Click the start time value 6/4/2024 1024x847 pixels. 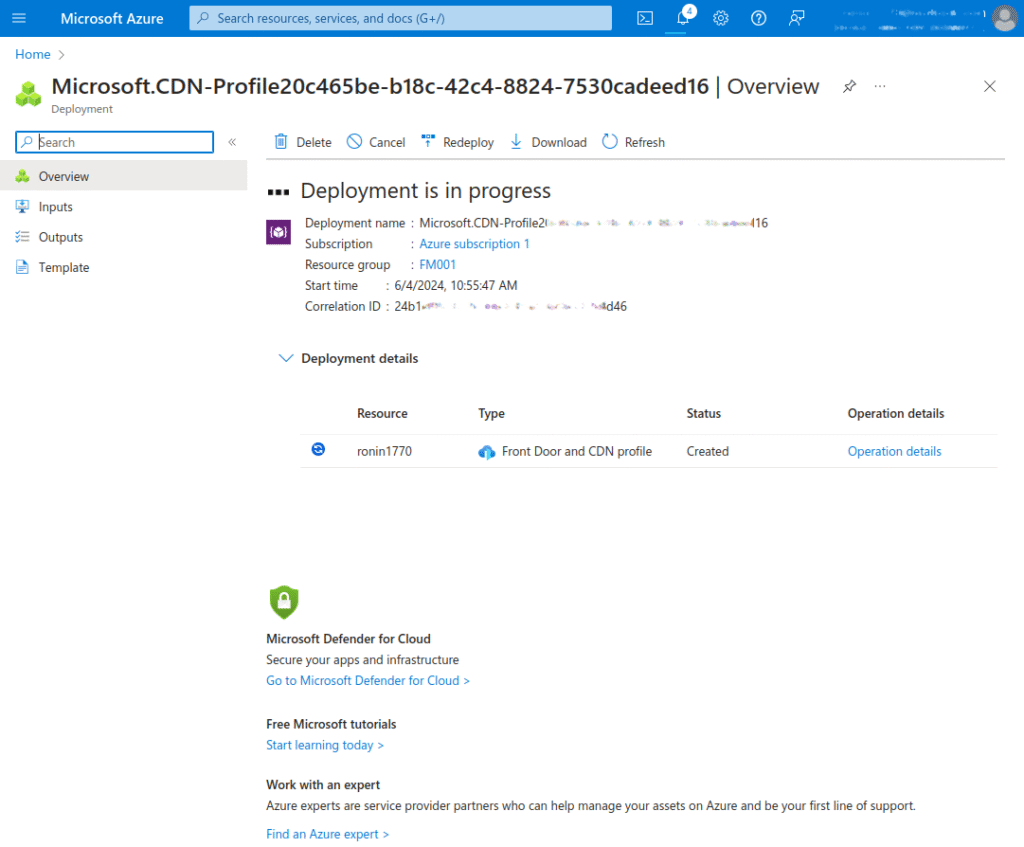click(456, 285)
